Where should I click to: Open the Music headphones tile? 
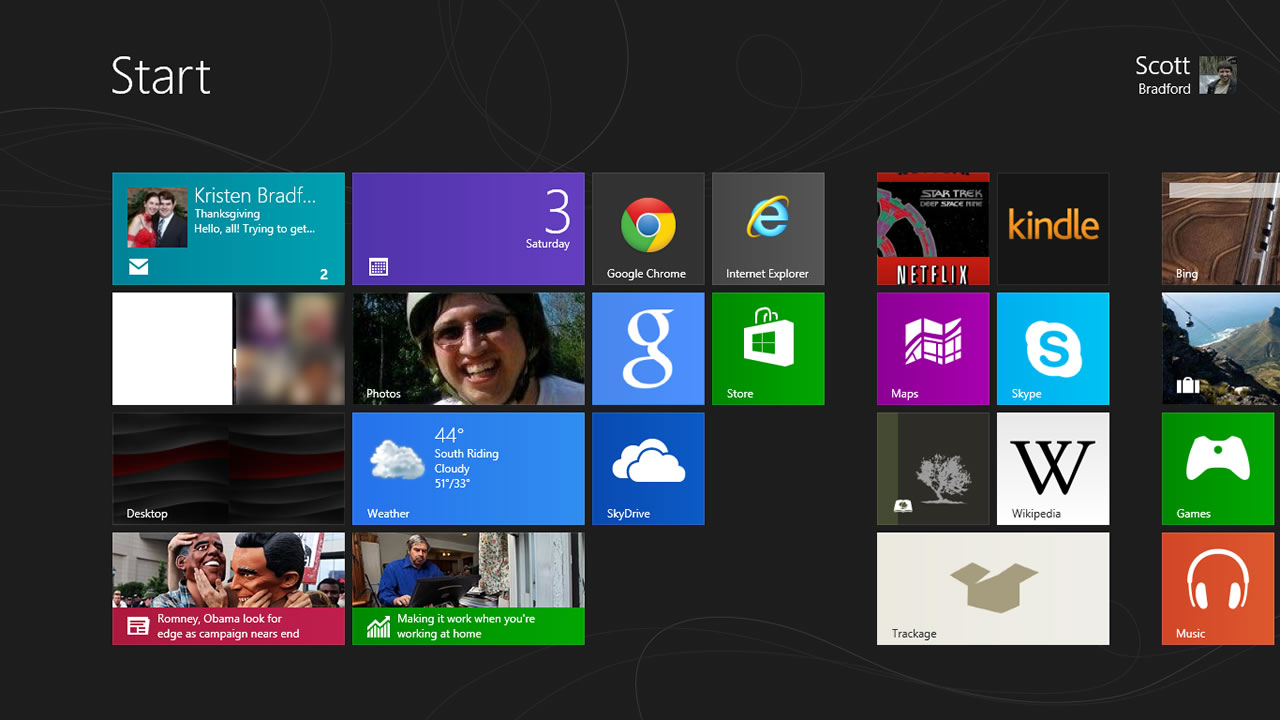pos(1217,588)
